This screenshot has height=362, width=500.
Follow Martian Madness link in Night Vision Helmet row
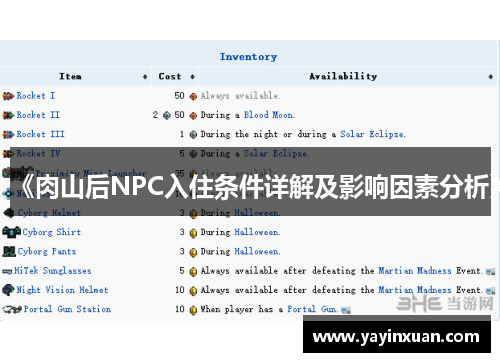click(x=415, y=290)
